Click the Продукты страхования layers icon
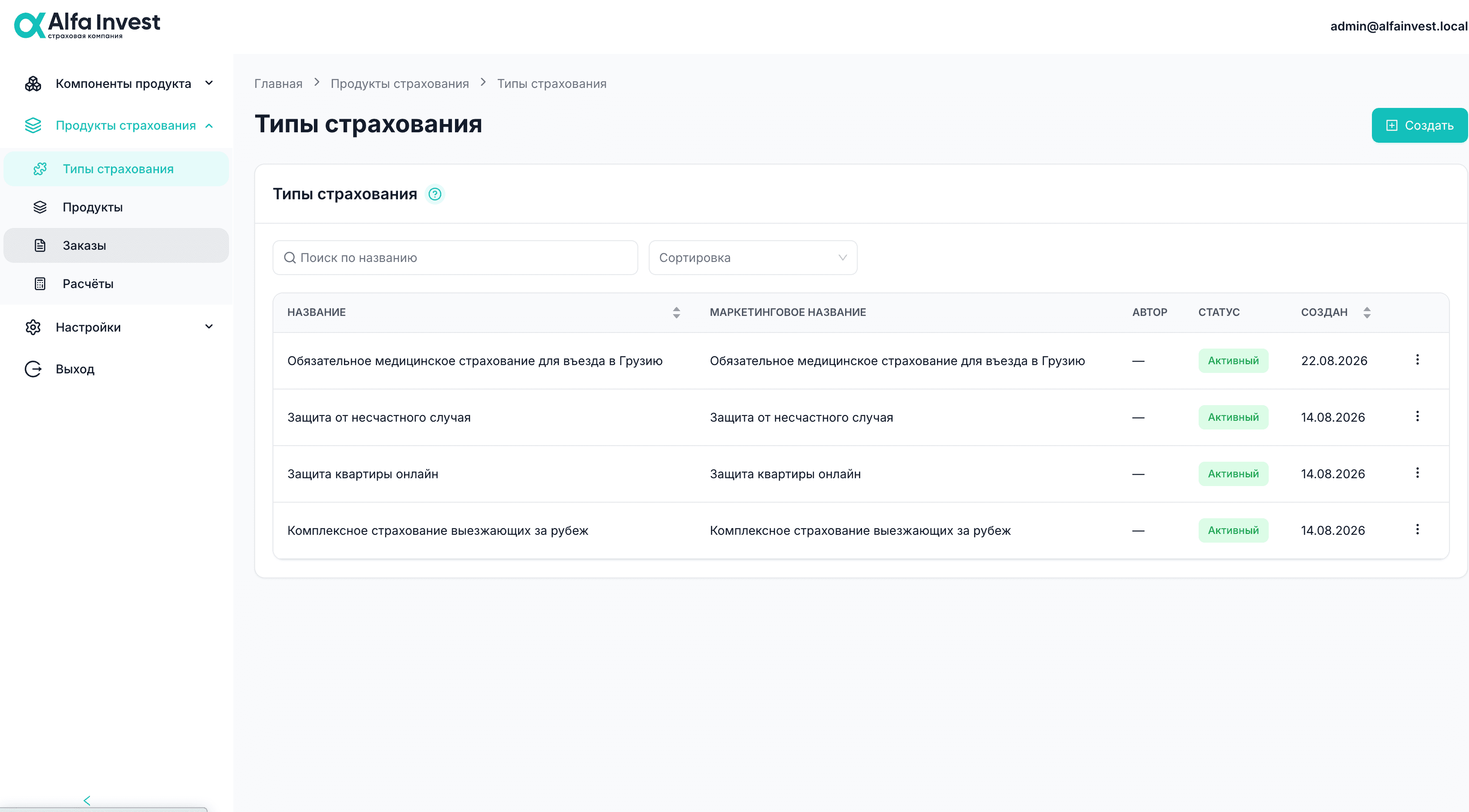This screenshot has height=812, width=1469. coord(33,125)
